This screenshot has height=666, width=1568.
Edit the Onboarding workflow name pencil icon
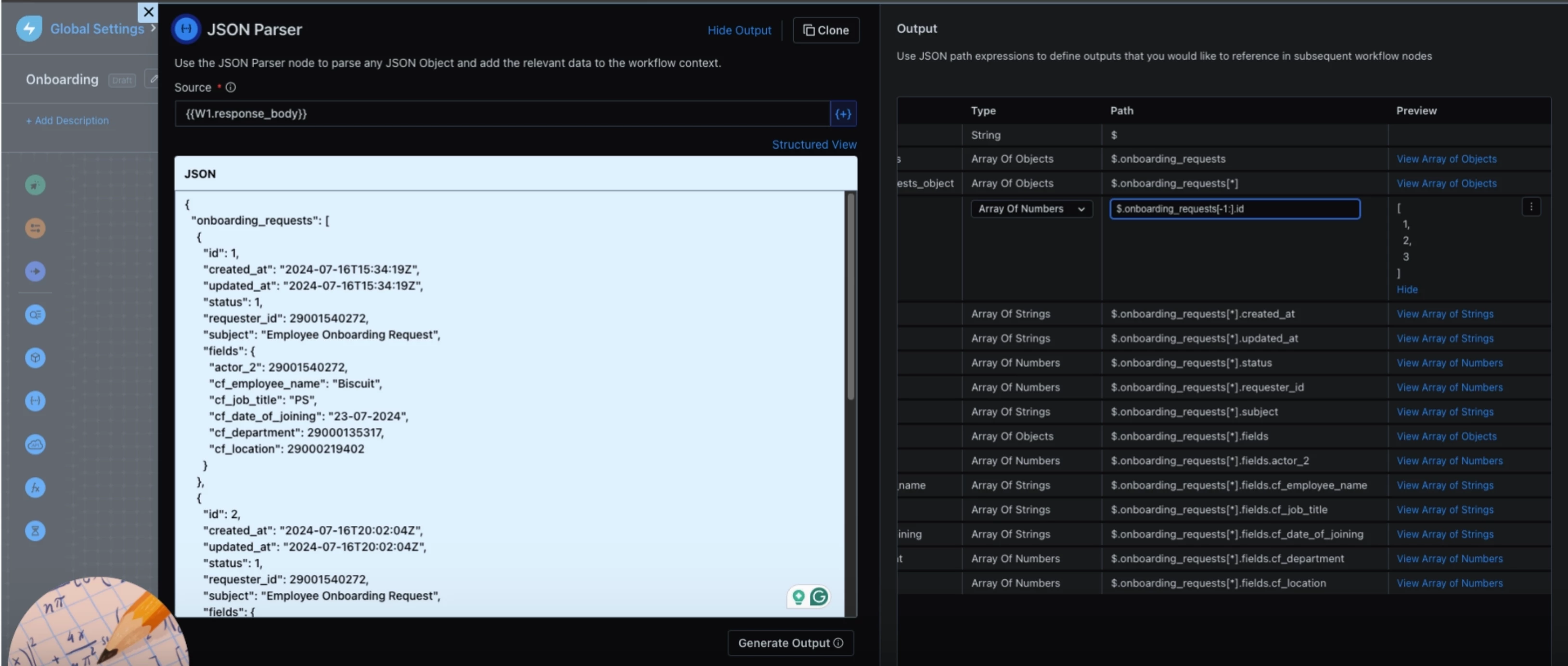pyautogui.click(x=153, y=79)
